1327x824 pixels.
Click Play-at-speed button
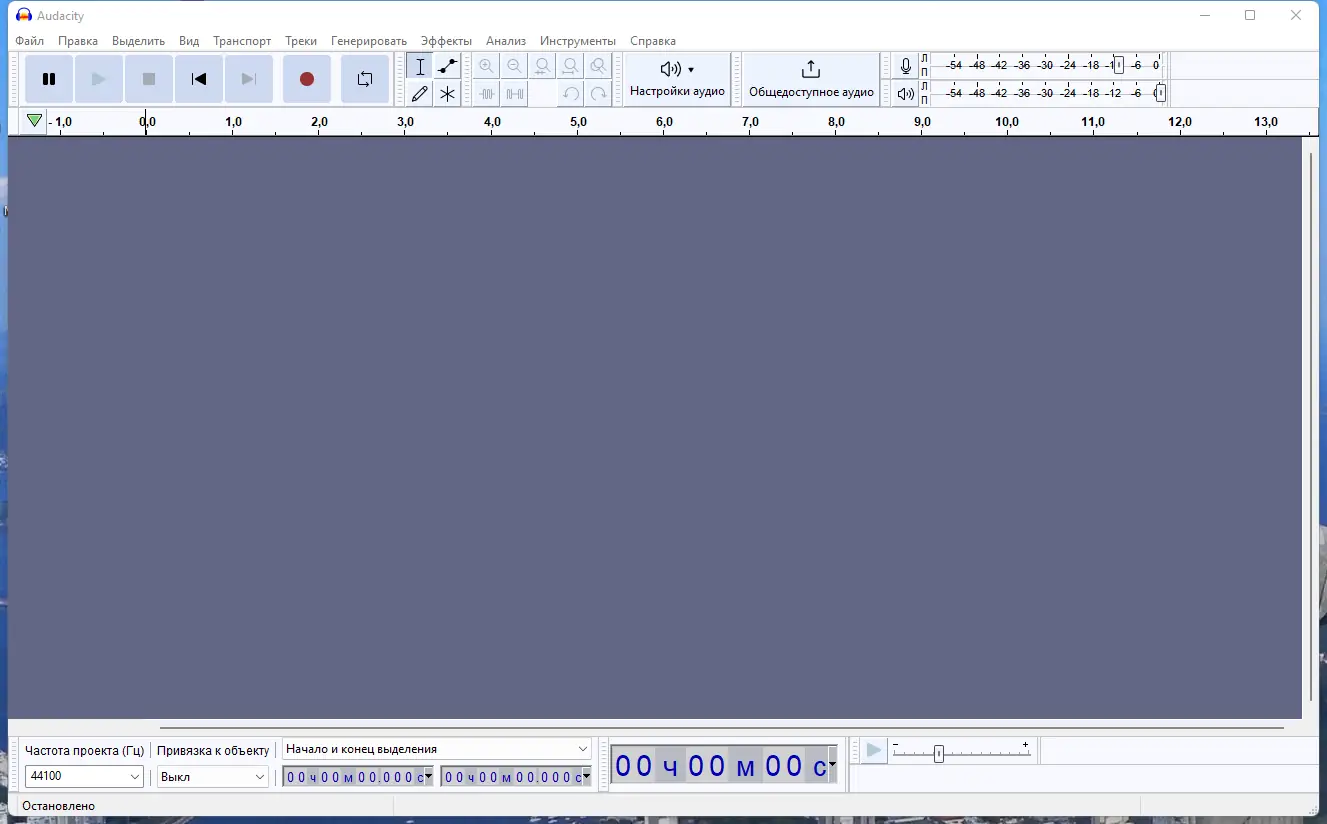tap(874, 750)
